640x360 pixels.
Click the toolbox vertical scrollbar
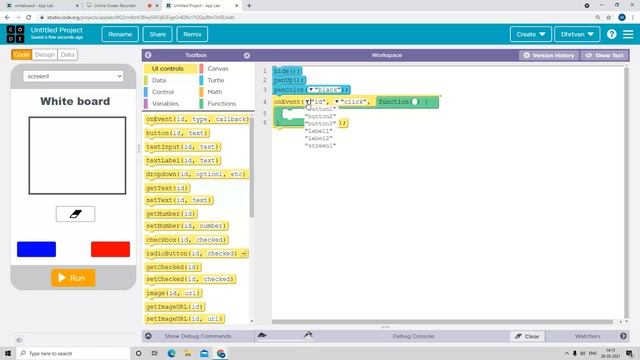tap(252, 167)
